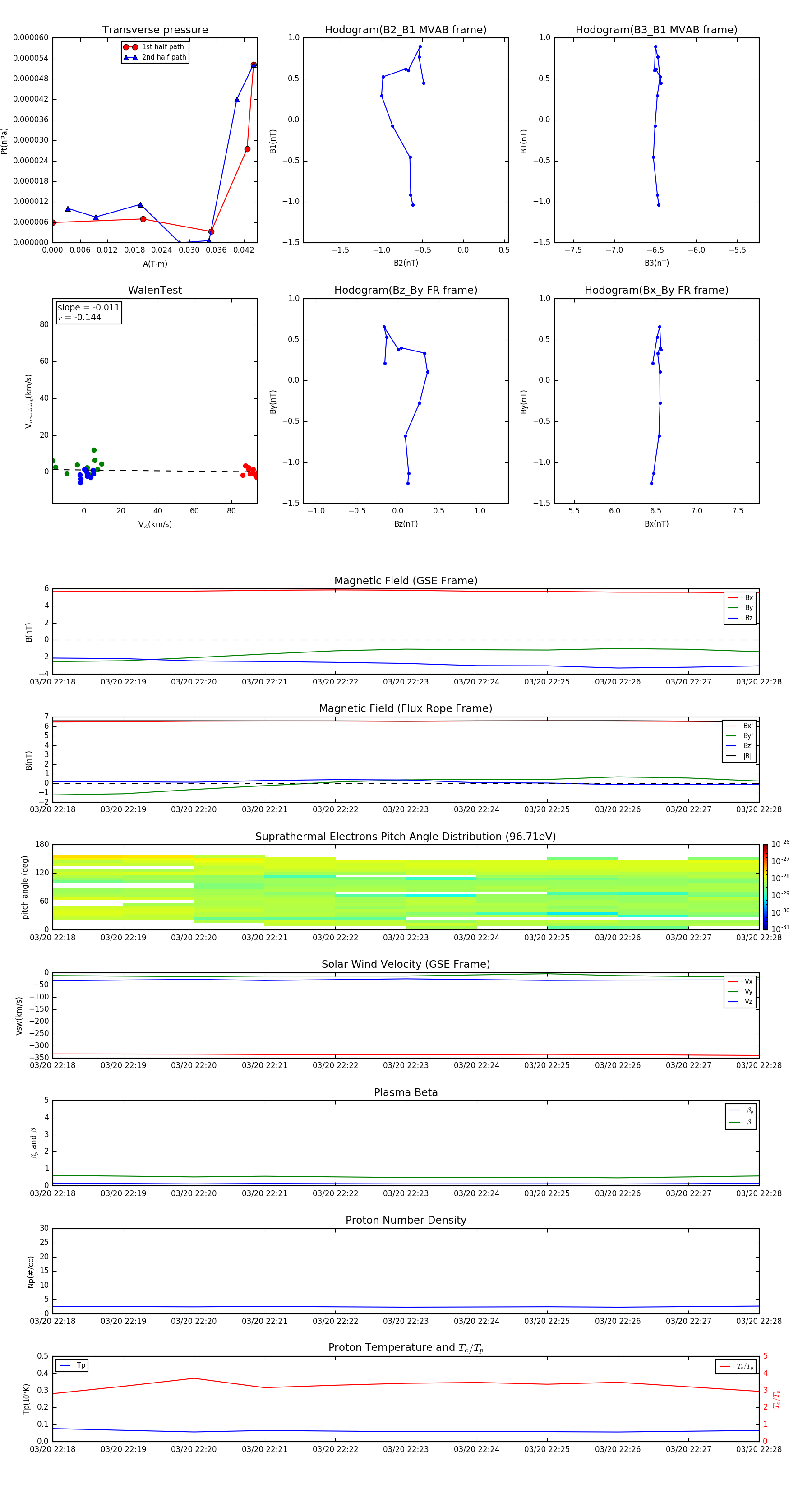Click the Suprathermal Electrons Pitch Angle title
Viewport: 812px width, 1489px height.
406,837
